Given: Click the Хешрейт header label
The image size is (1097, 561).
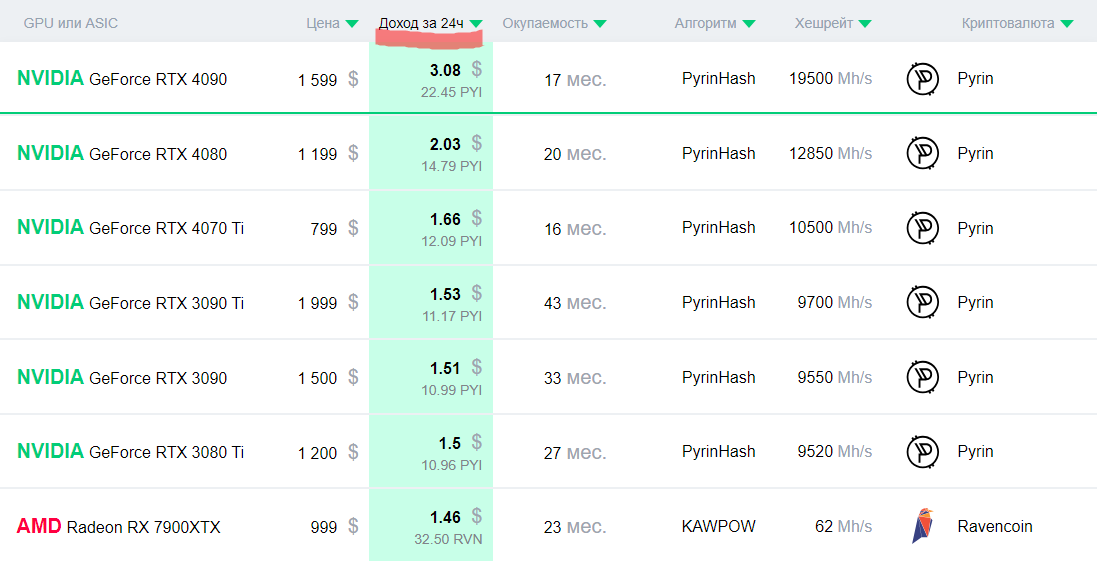Looking at the screenshot, I should click(823, 23).
